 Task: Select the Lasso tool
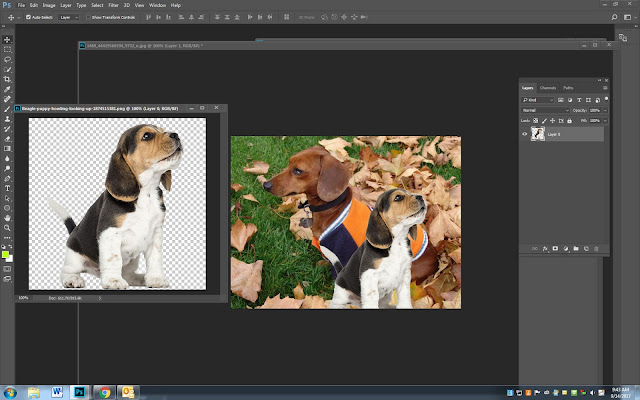tap(7, 59)
